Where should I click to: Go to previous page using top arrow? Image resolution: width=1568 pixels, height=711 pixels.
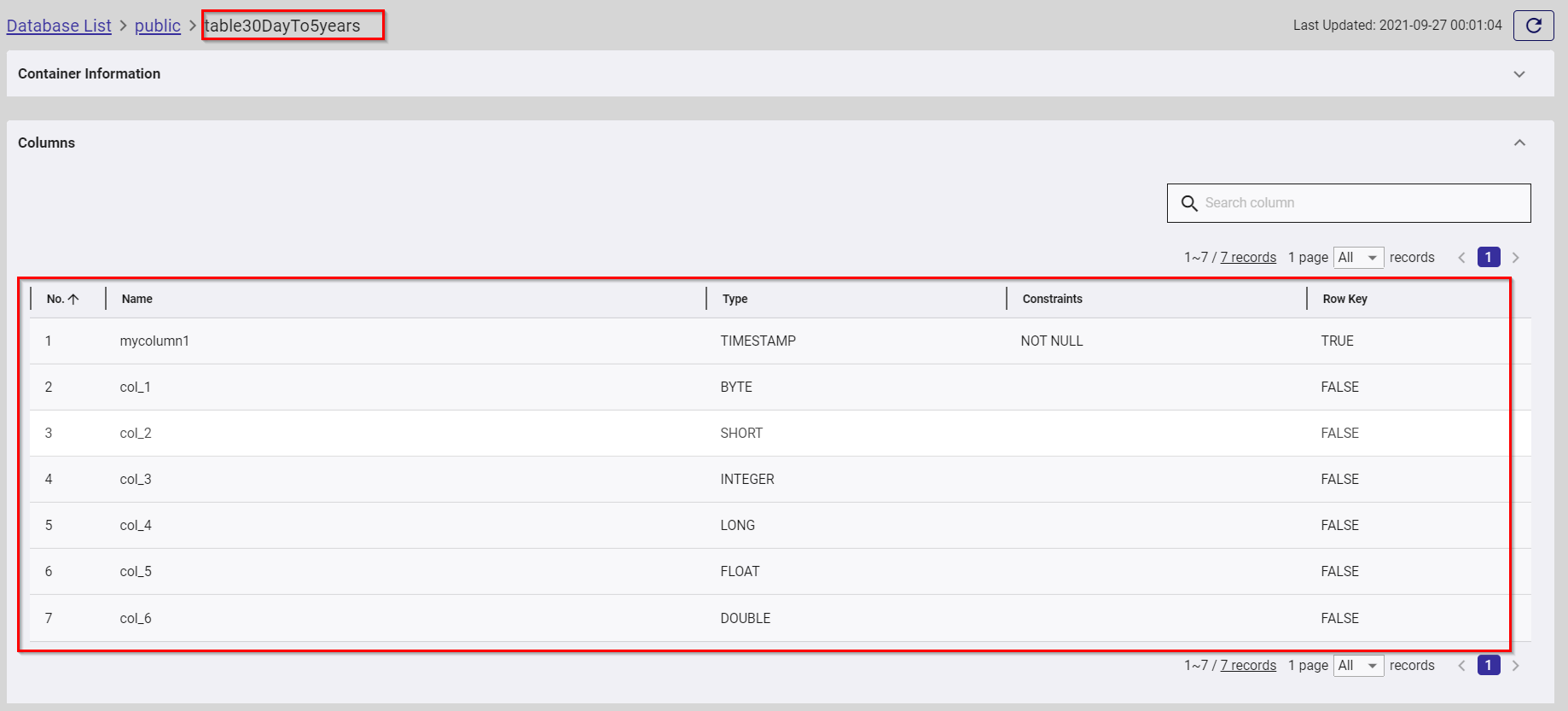[x=1461, y=258]
